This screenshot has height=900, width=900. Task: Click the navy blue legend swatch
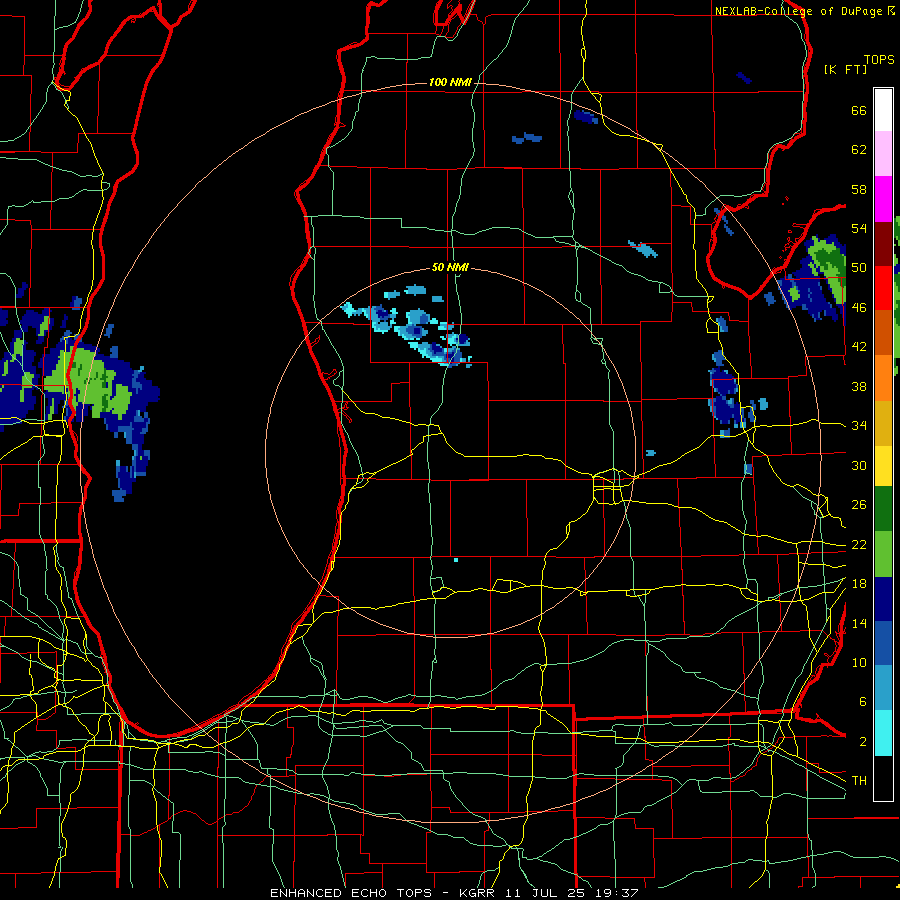[883, 599]
